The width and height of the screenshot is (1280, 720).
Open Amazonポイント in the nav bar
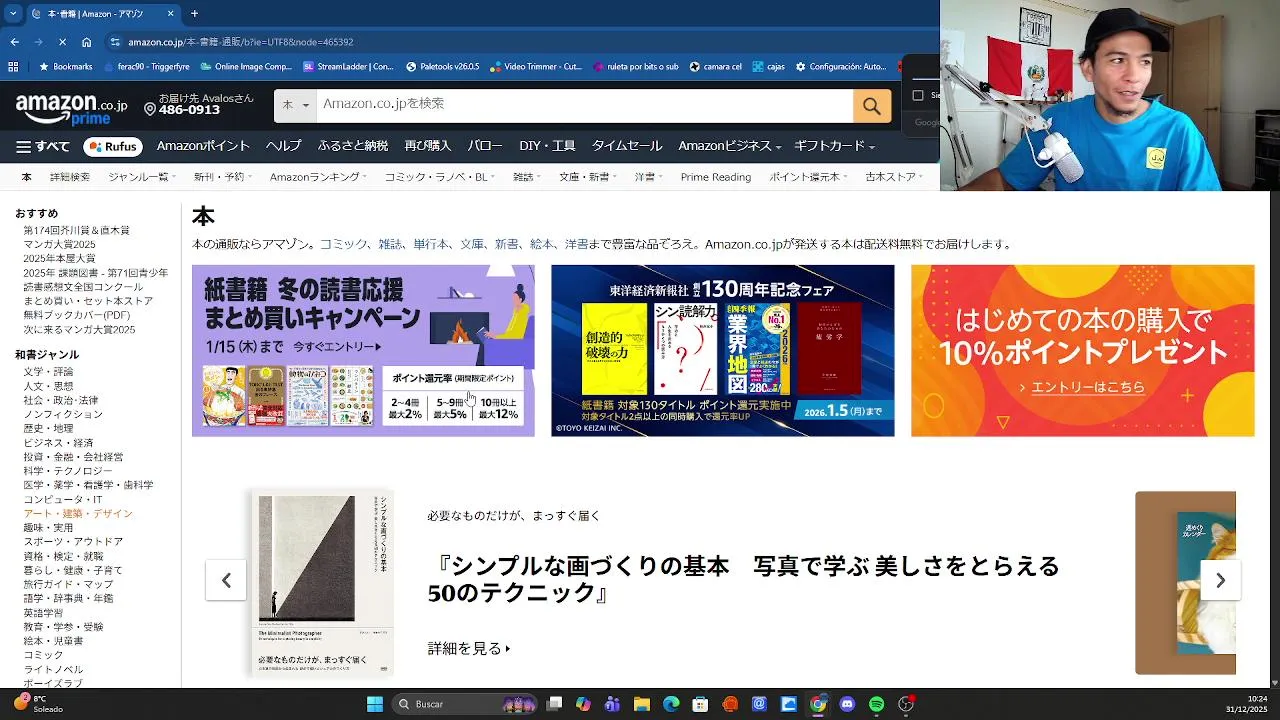203,146
